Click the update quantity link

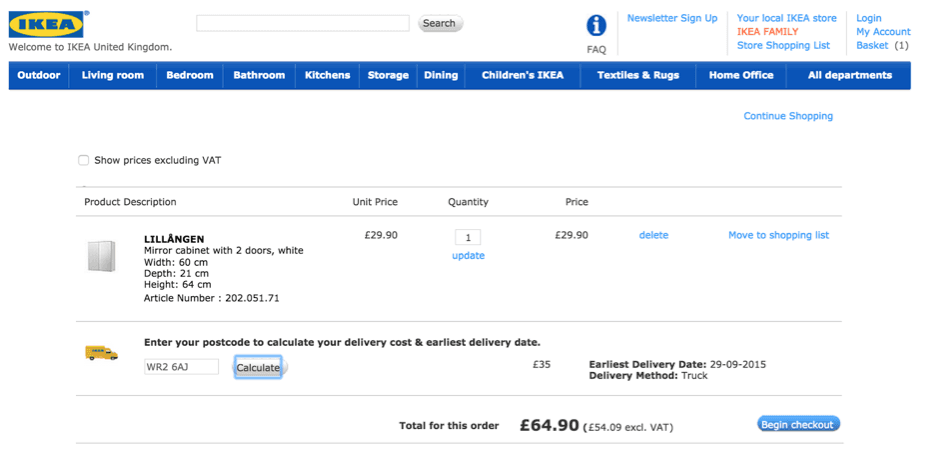[468, 256]
